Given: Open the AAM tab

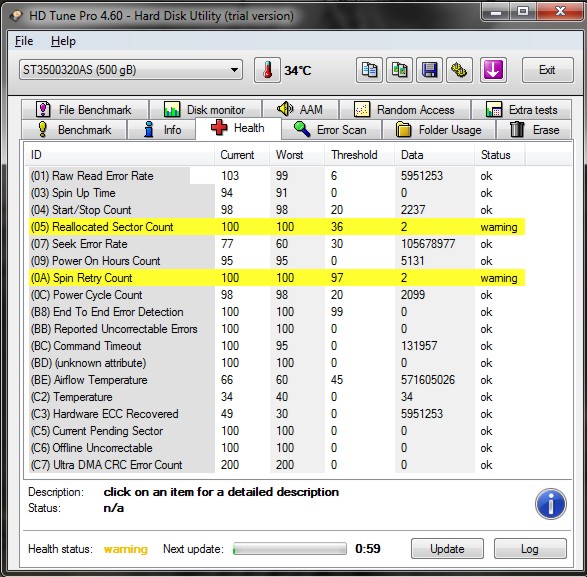Looking at the screenshot, I should pos(301,110).
